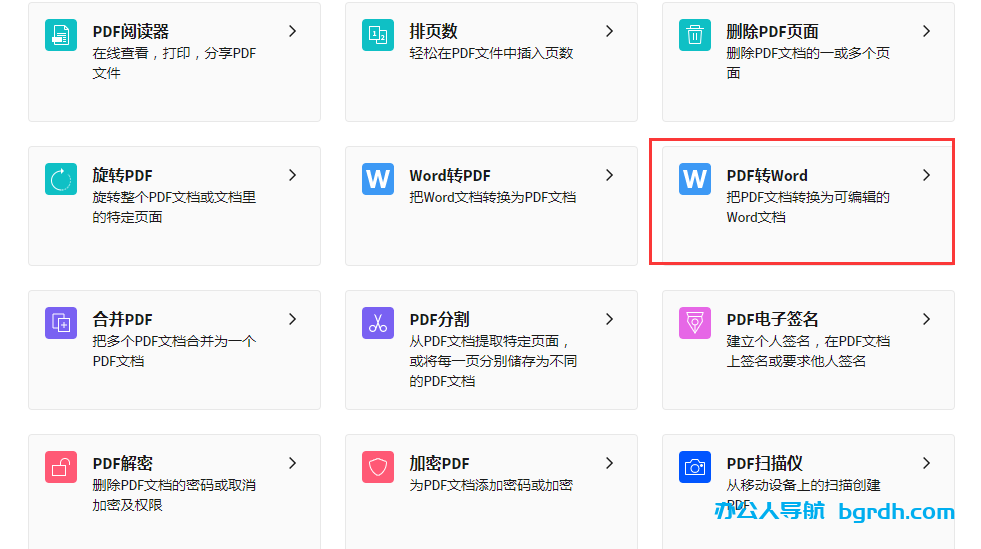Select the PDF解密 title link
The image size is (981, 549).
[123, 463]
